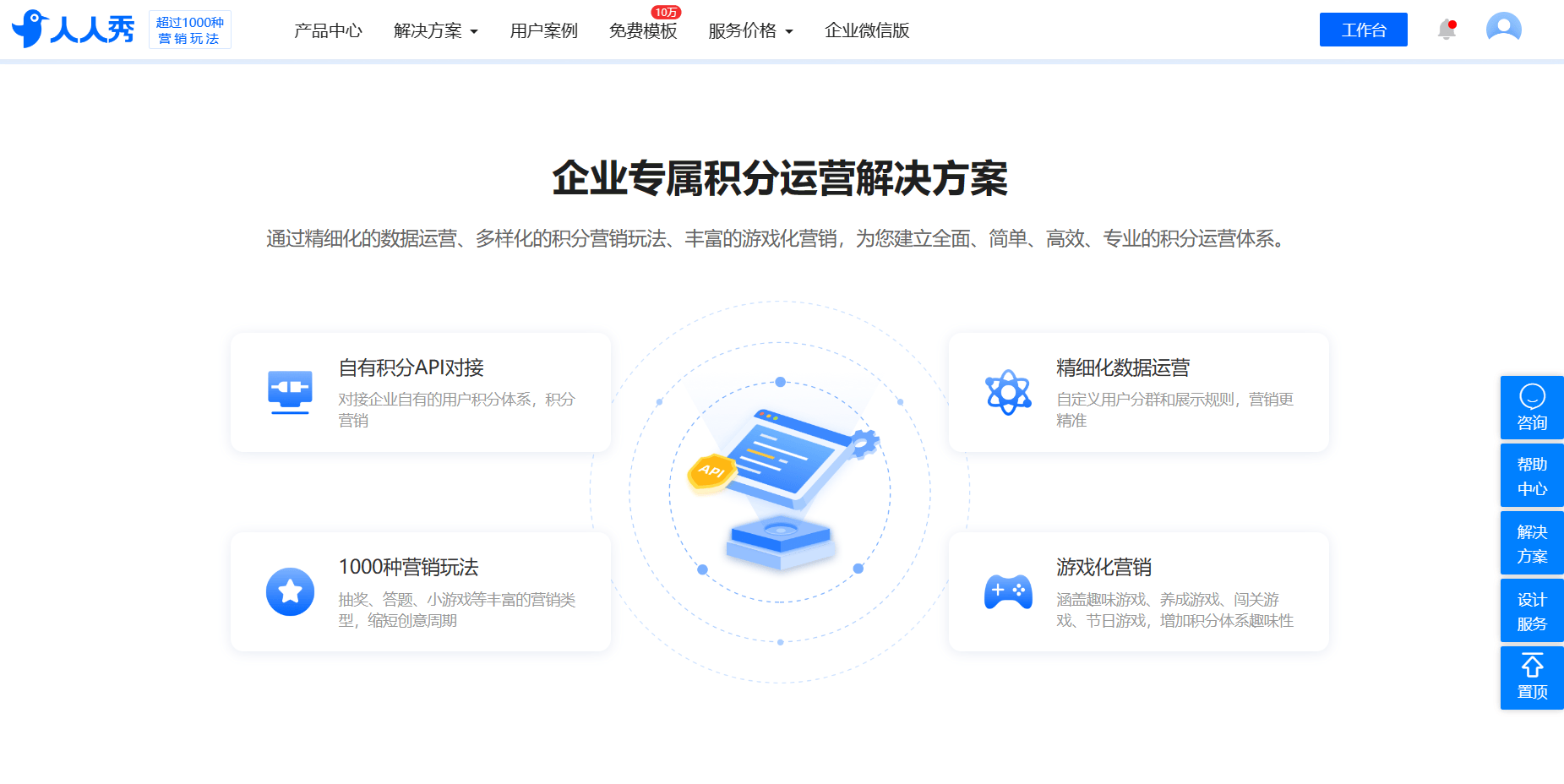
Task: Click the 超过1000种营销玩法 badge
Action: [190, 30]
